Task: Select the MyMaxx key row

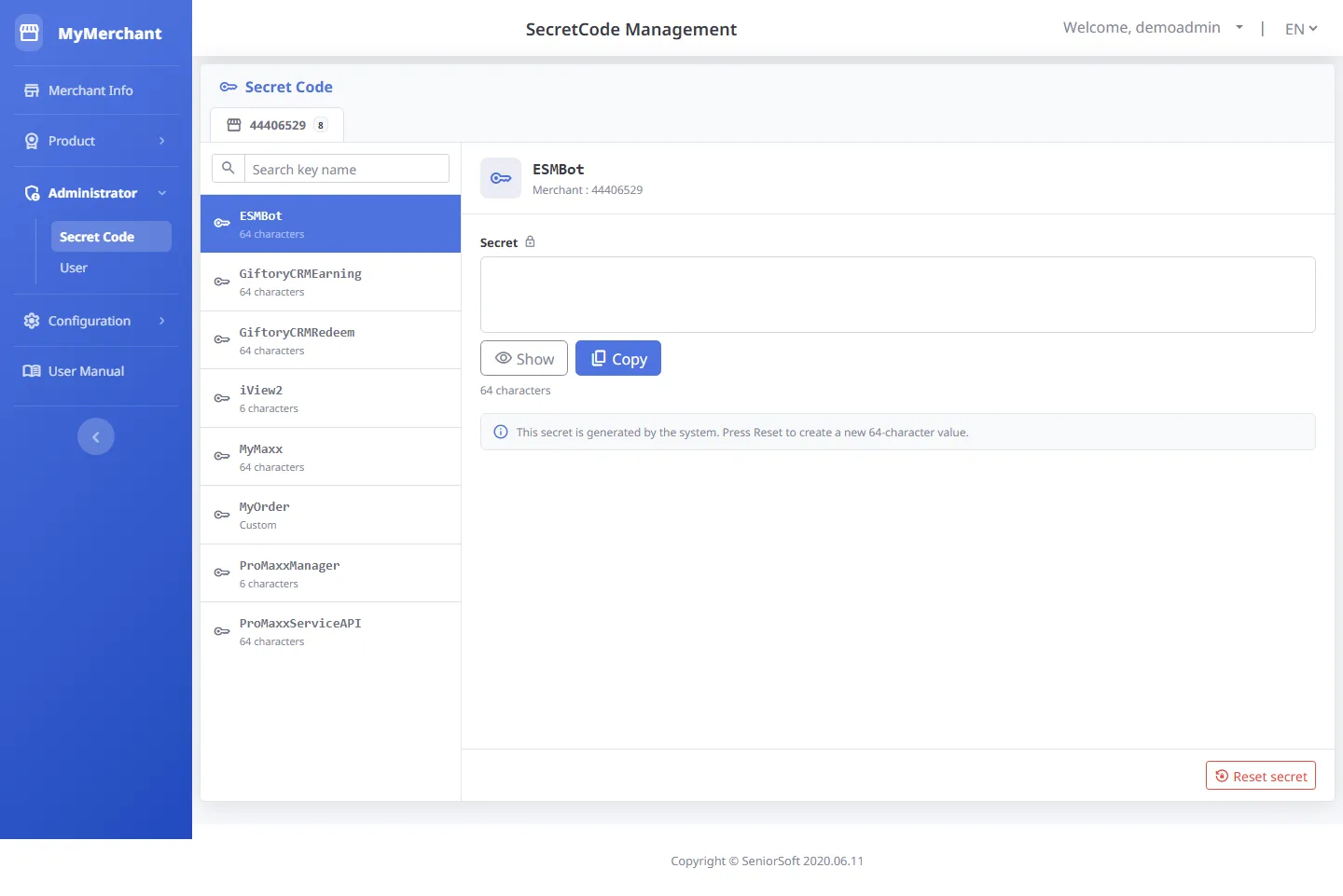Action: [x=330, y=457]
